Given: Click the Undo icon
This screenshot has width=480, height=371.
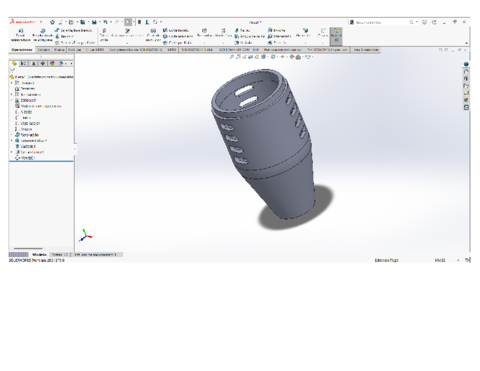Looking at the screenshot, I should [105, 22].
